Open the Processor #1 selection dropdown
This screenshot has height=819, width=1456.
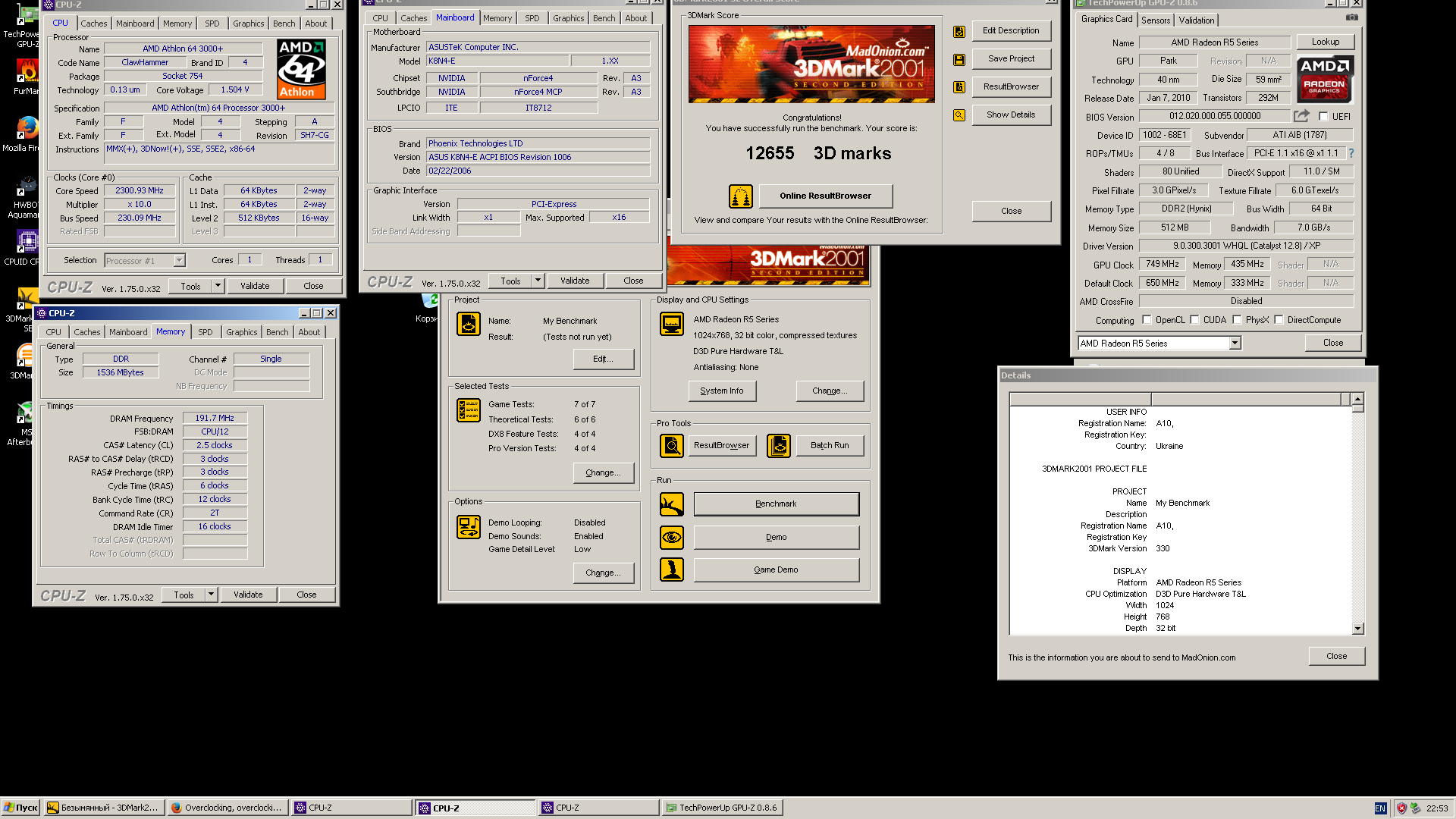[x=145, y=261]
